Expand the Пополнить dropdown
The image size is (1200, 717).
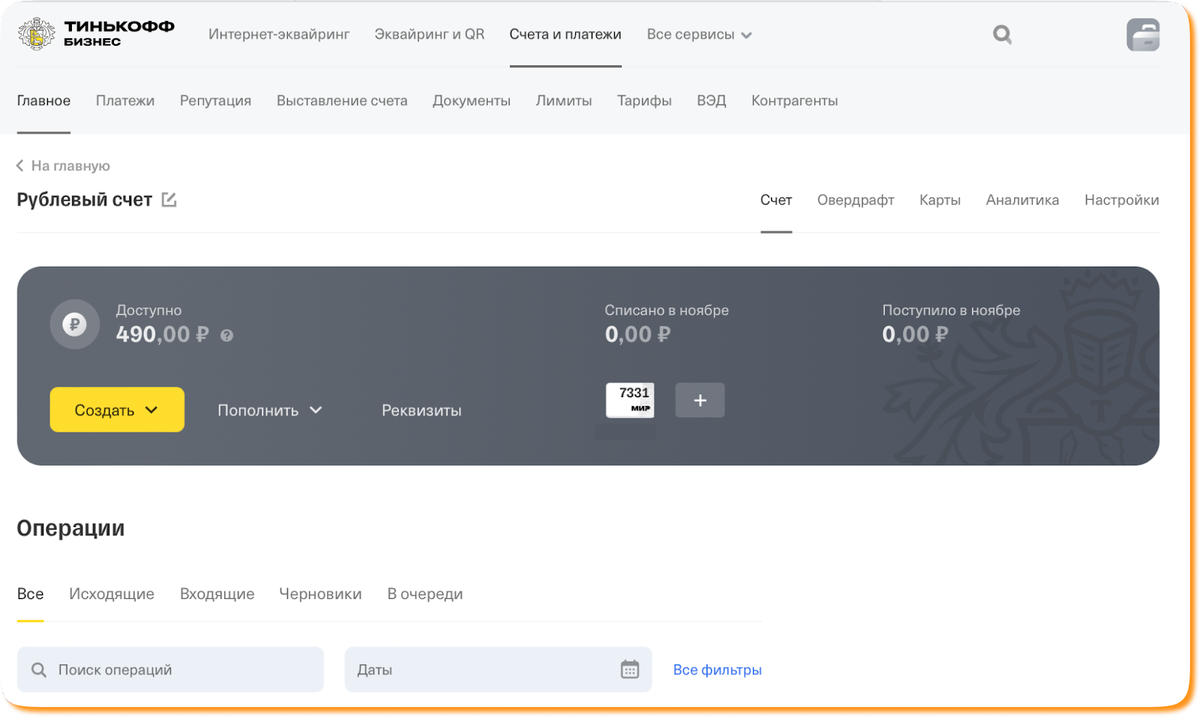(x=270, y=410)
